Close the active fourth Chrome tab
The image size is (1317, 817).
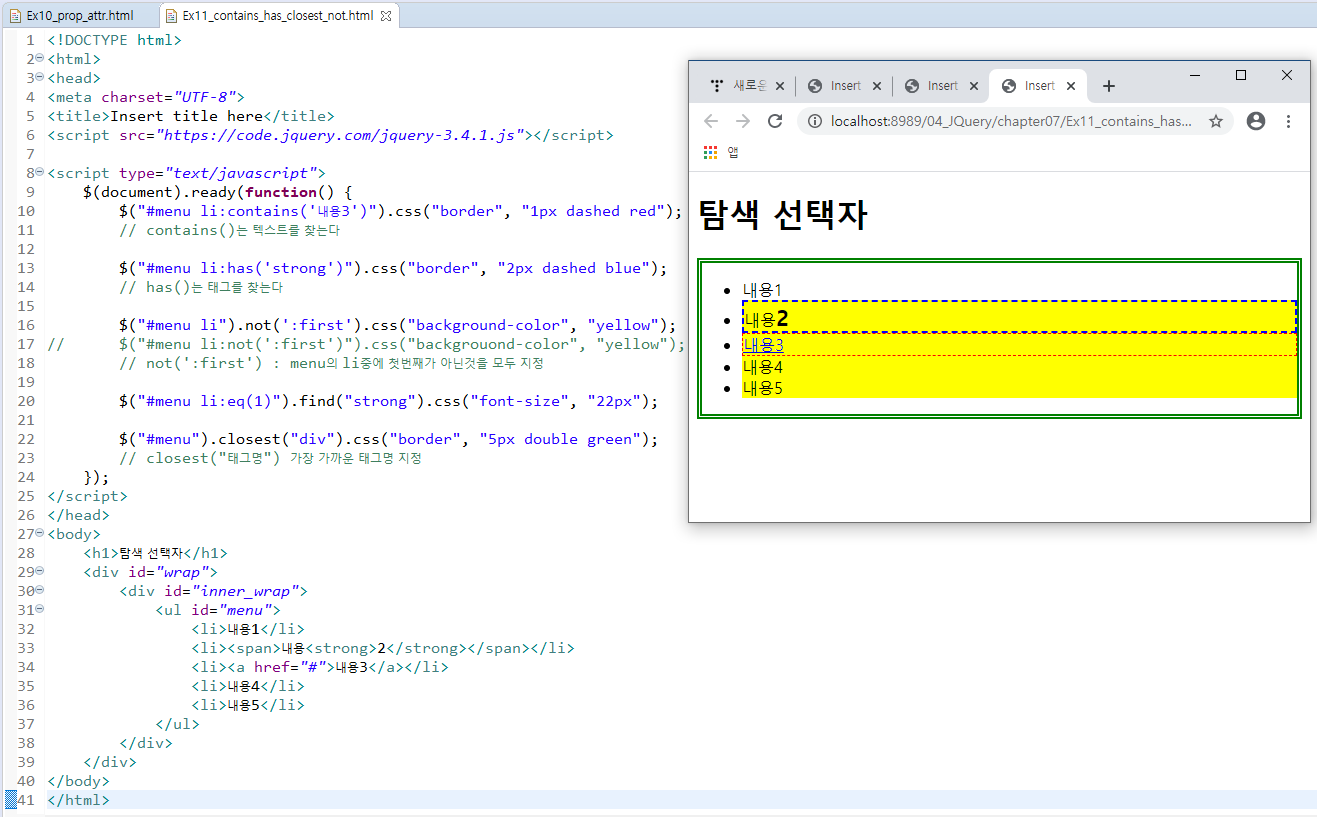point(1071,86)
